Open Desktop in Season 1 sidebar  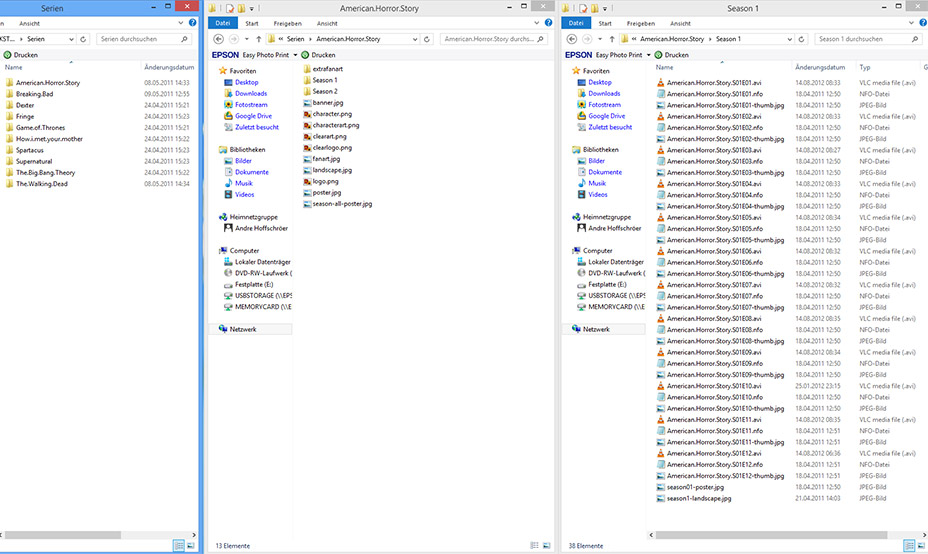pyautogui.click(x=594, y=82)
